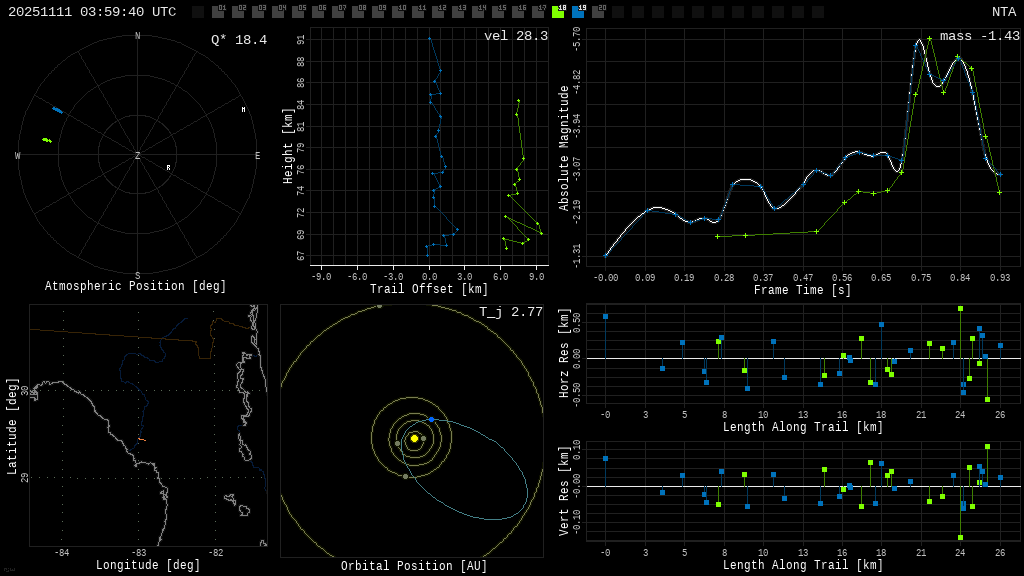1024x576 pixels.
Task: Select station indicator 13
Action: point(458,11)
